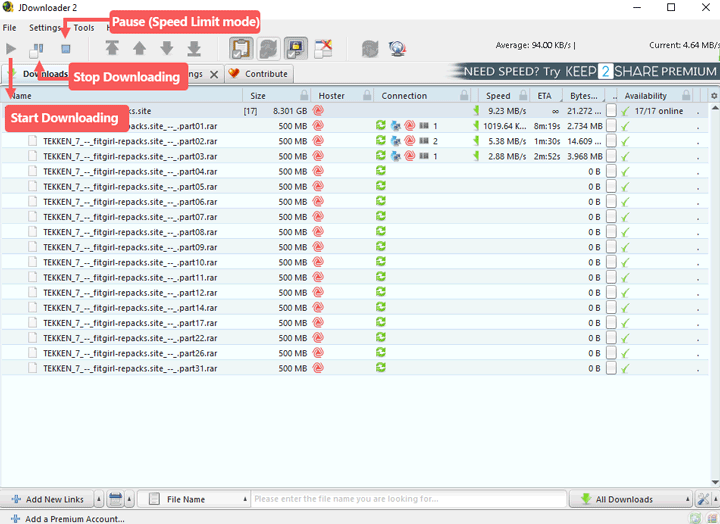This screenshot has width=720, height=524.
Task: Open the File Name search type dropdown
Action: point(194,499)
